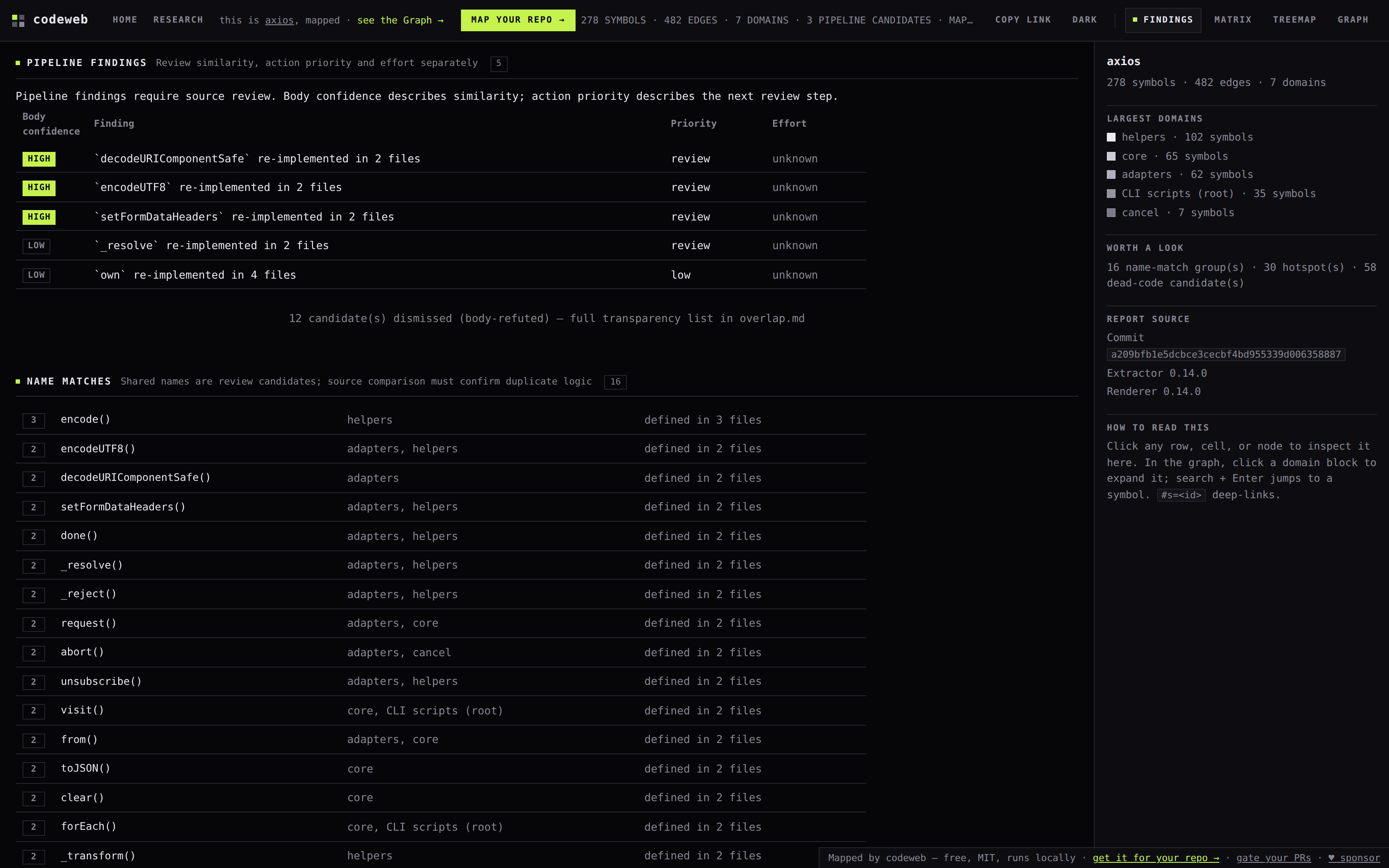
Task: Select the encodeUTF8() name match row
Action: coord(441,449)
